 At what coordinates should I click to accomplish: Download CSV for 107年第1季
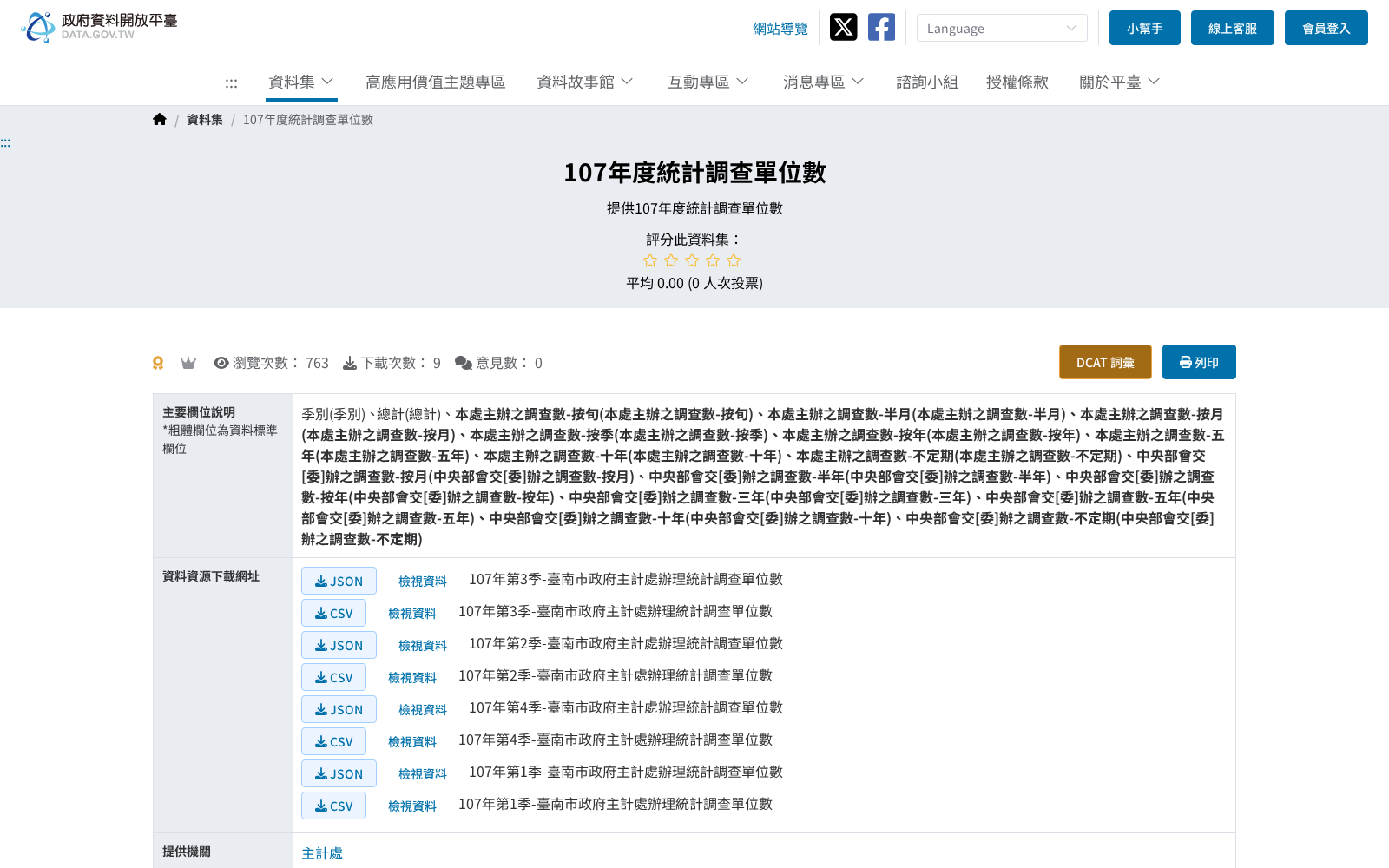coord(333,806)
